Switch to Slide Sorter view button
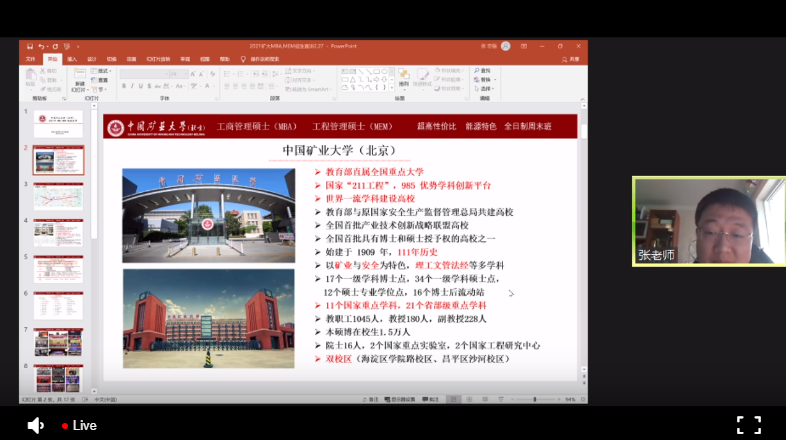This screenshot has width=786, height=440. click(469, 399)
